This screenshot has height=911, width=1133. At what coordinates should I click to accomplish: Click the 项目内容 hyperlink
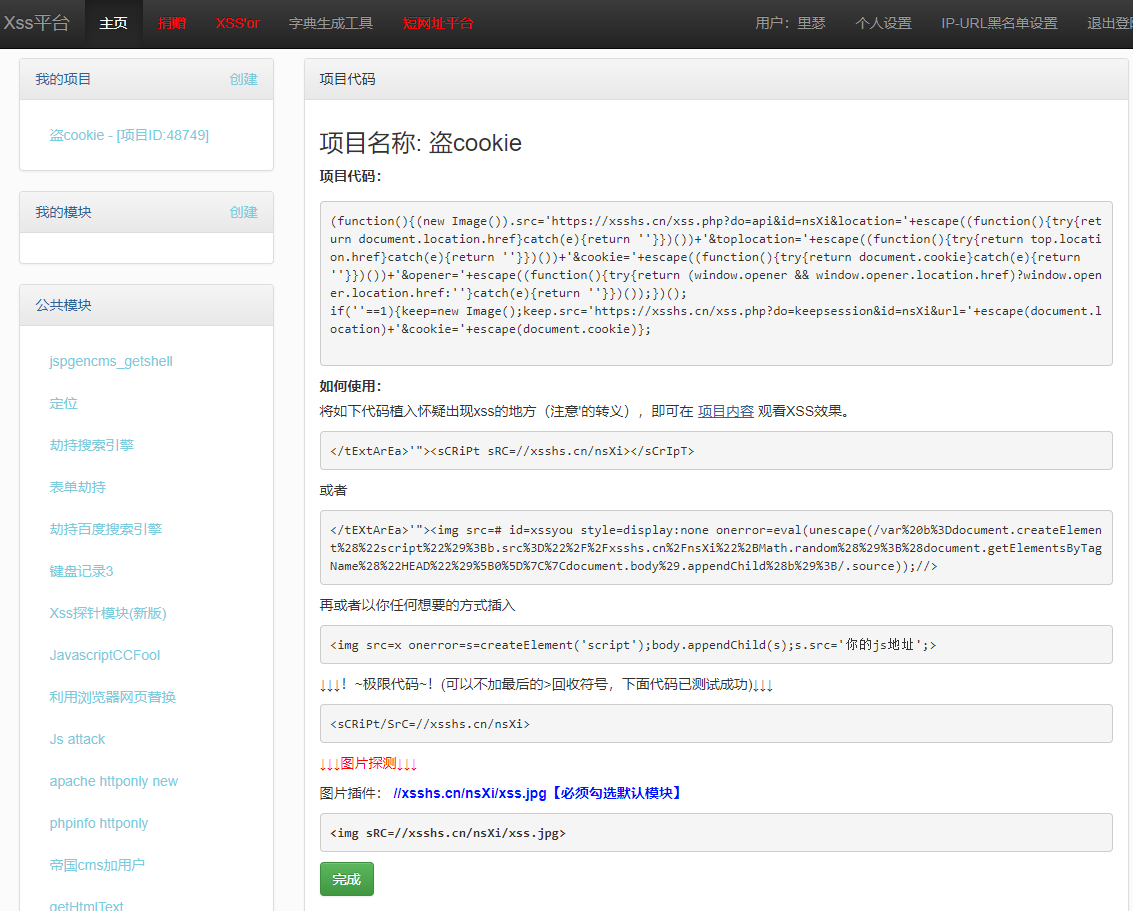coord(725,411)
